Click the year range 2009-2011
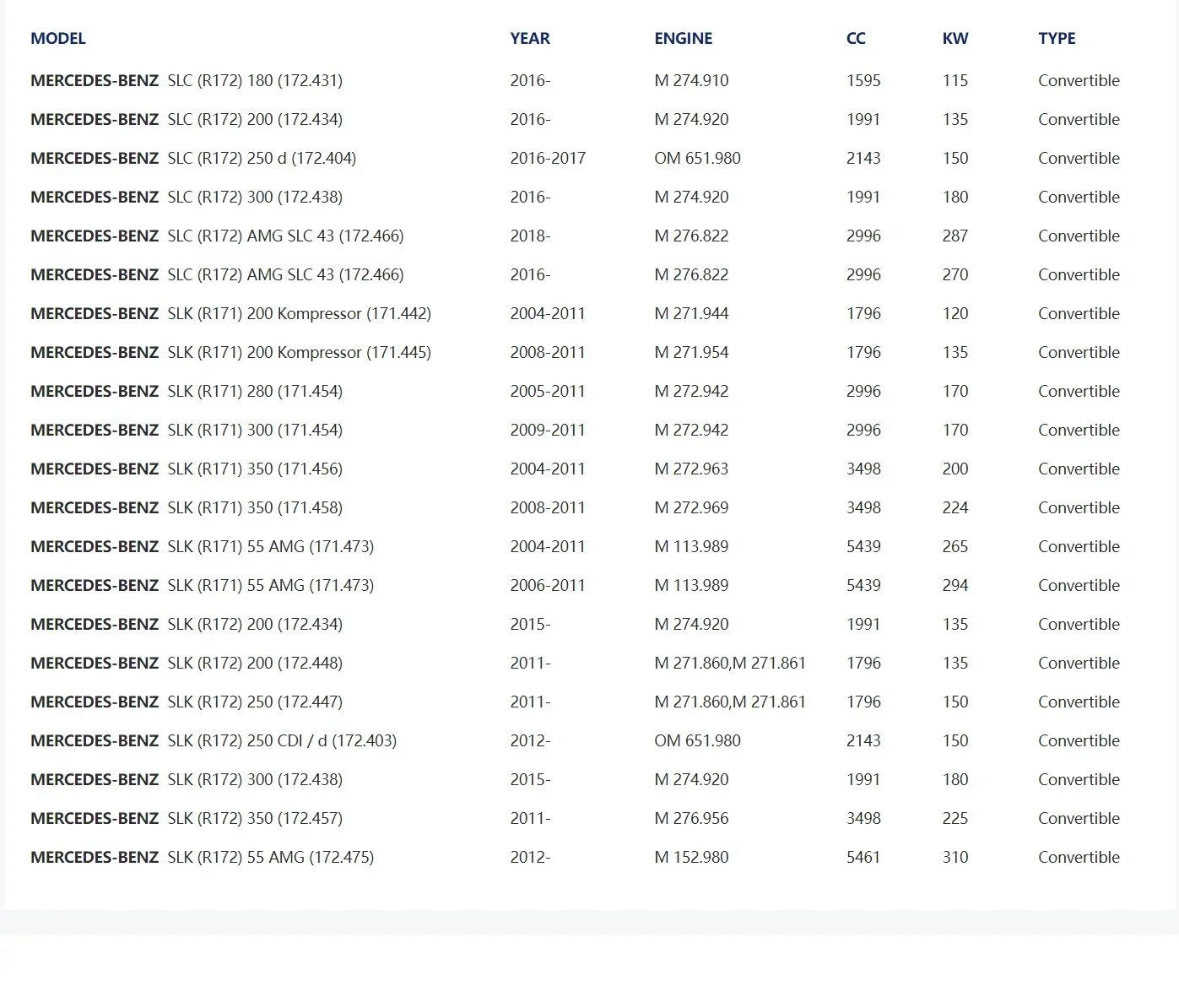 [548, 431]
